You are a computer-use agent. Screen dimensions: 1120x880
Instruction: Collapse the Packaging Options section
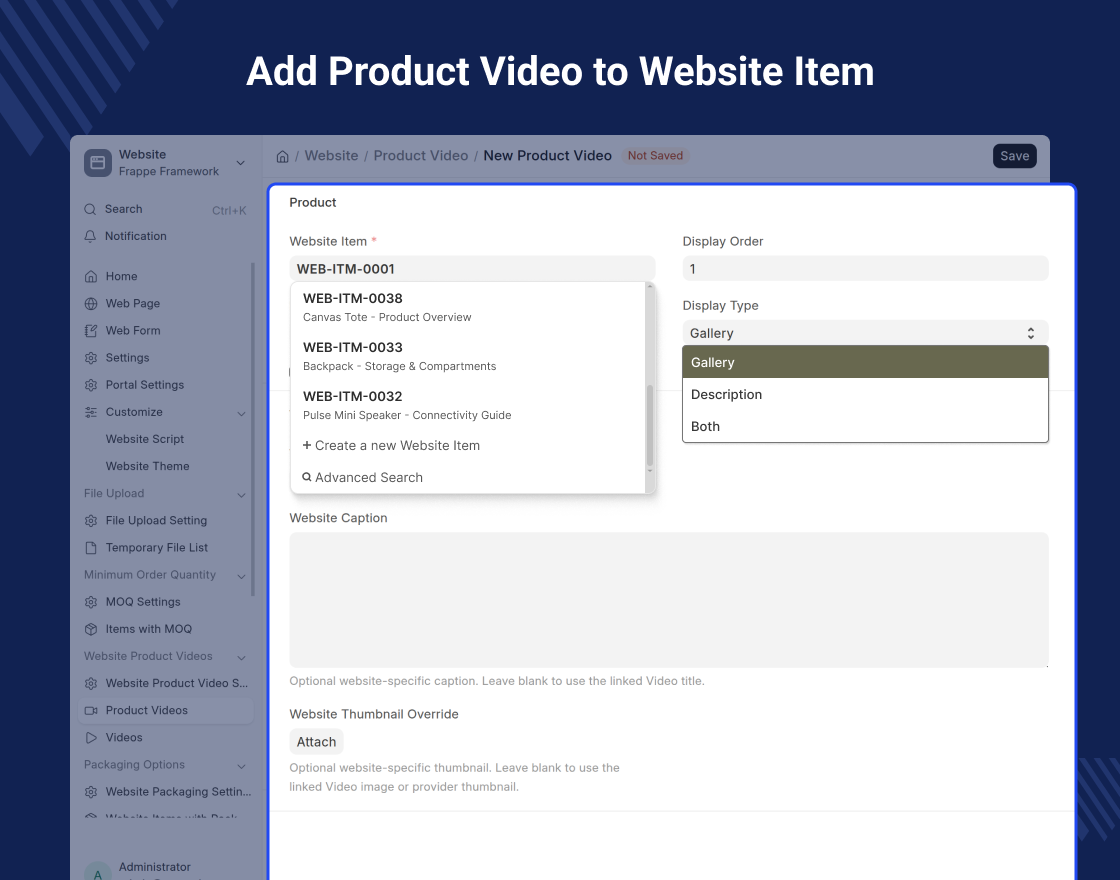point(241,766)
